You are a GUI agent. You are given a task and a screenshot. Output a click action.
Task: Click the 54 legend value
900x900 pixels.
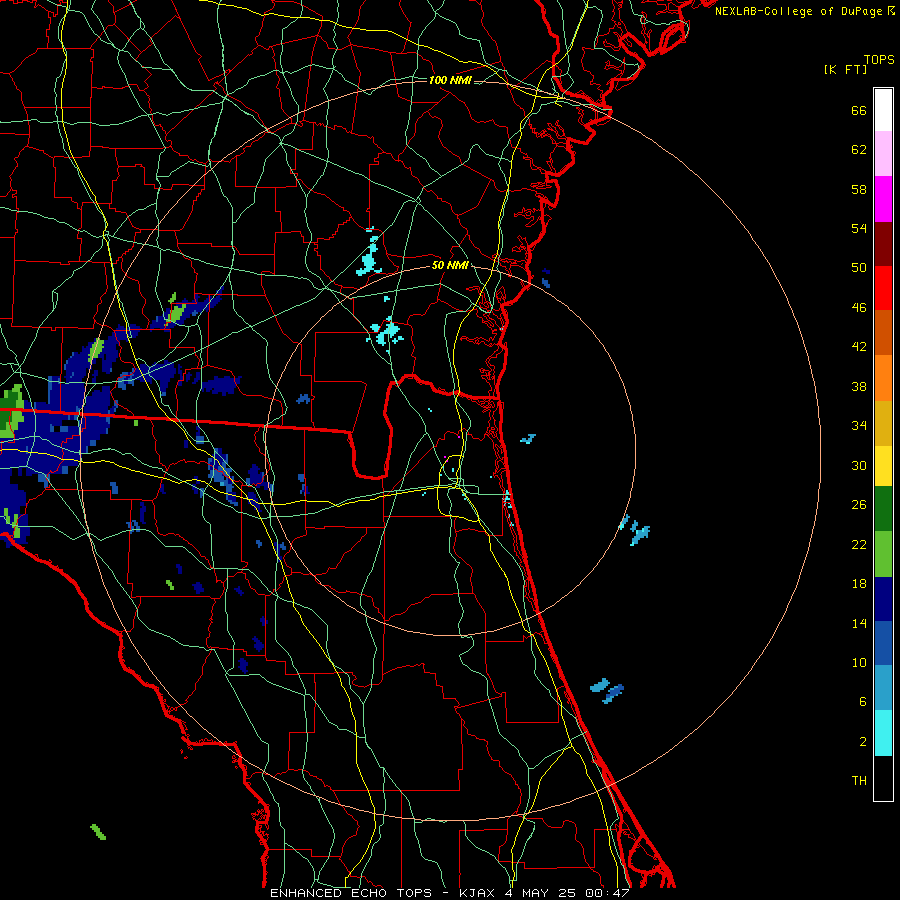[859, 228]
